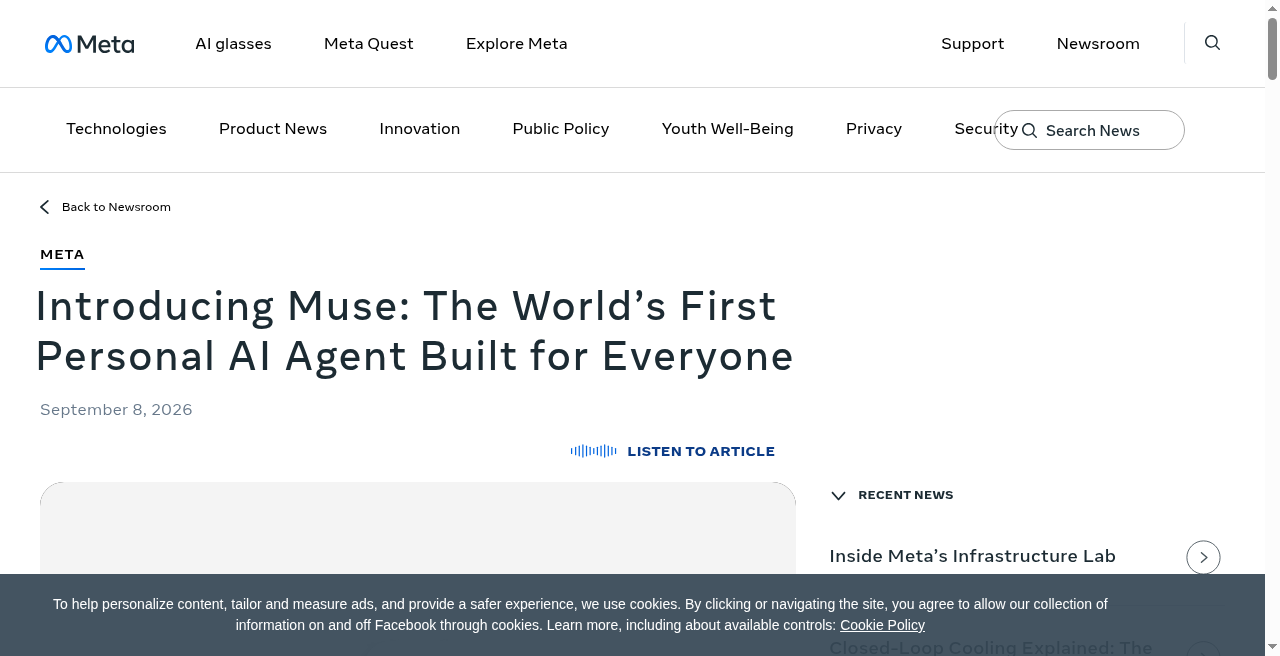
Task: Click the Meta logo
Action: tap(89, 44)
